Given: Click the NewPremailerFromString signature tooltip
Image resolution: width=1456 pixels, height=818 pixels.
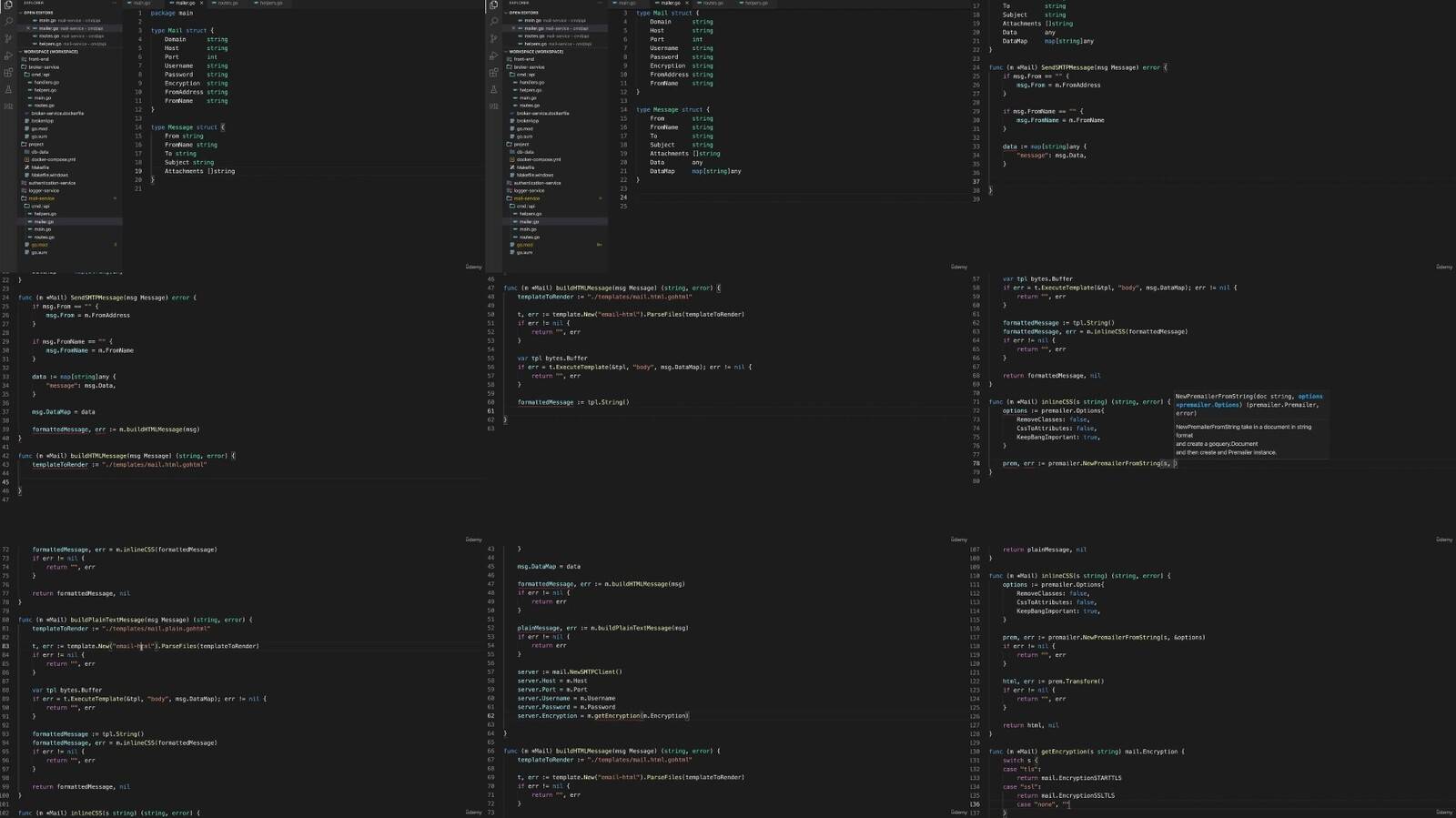Looking at the screenshot, I should (x=1249, y=423).
